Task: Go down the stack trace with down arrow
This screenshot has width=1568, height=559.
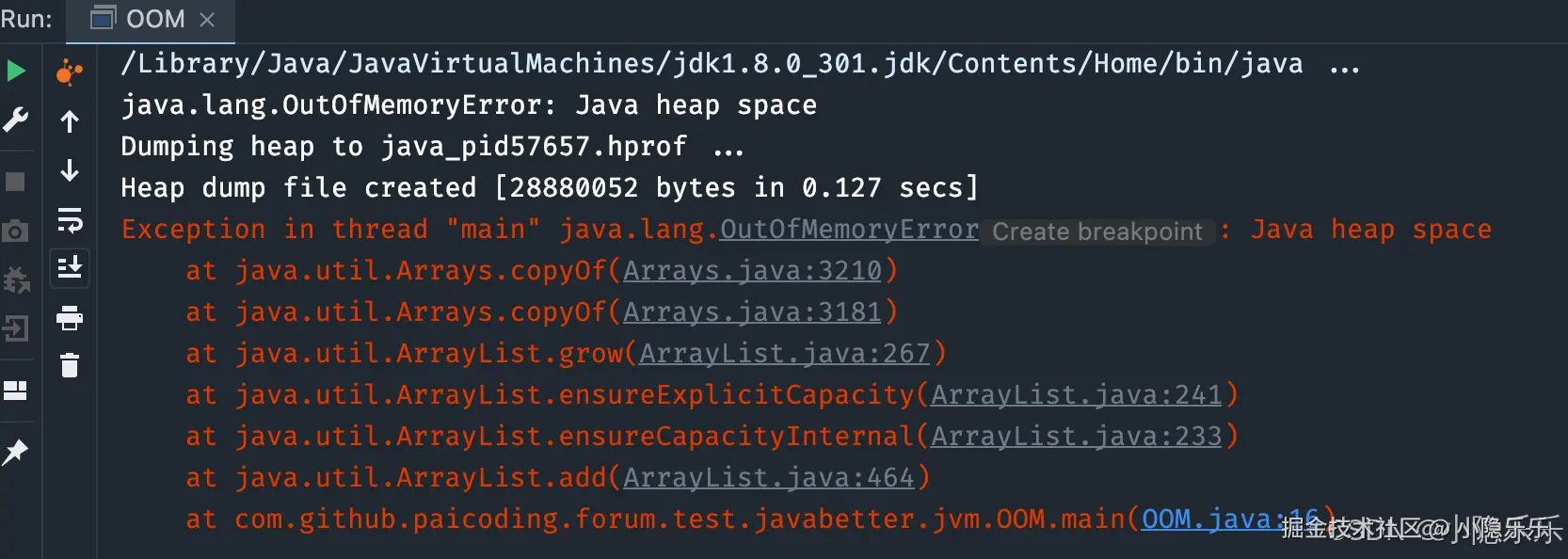Action: pos(70,170)
